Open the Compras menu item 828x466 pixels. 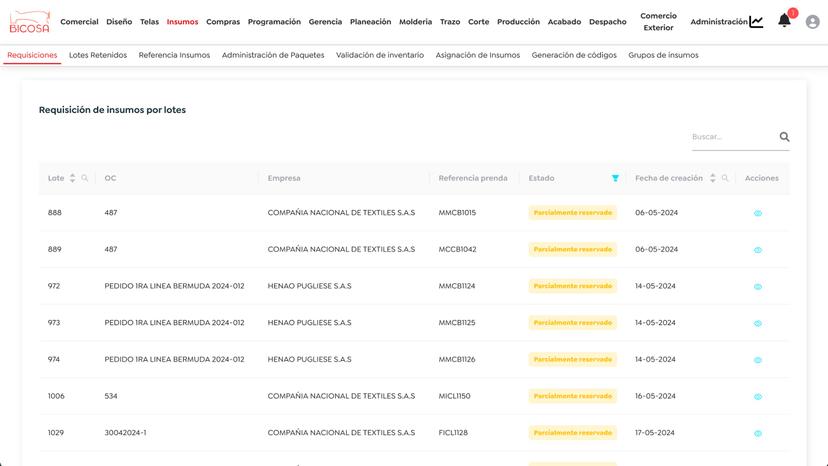click(223, 22)
